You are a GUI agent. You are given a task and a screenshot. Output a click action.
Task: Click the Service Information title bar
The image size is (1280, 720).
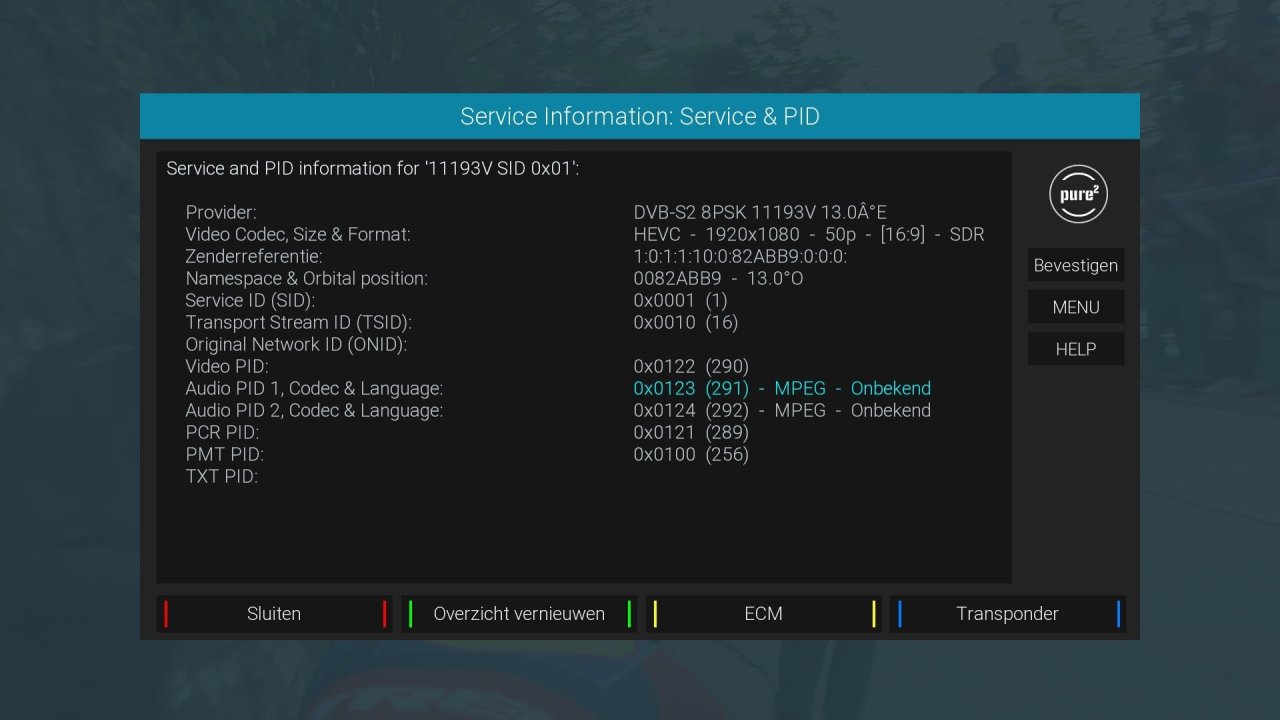coord(639,116)
